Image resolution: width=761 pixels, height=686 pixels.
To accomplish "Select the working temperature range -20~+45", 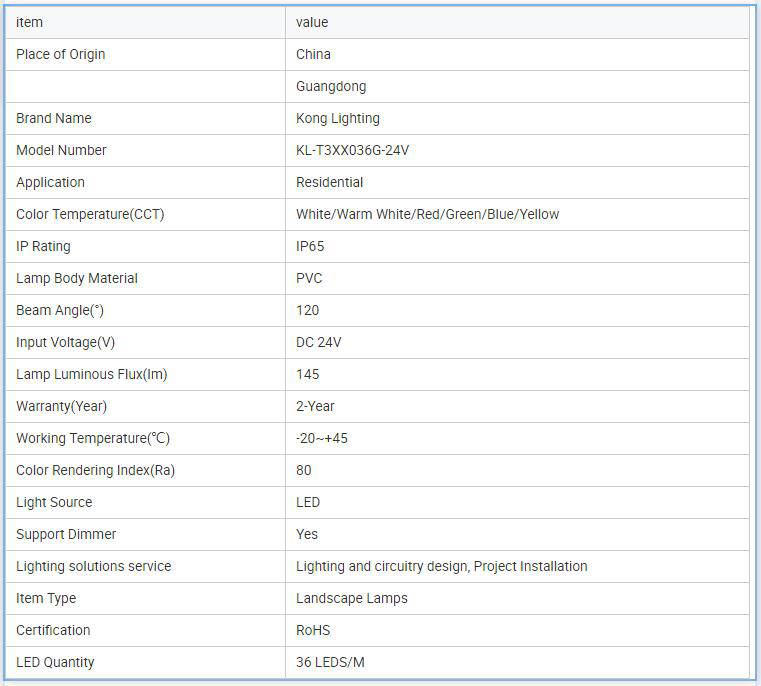I will [x=321, y=438].
